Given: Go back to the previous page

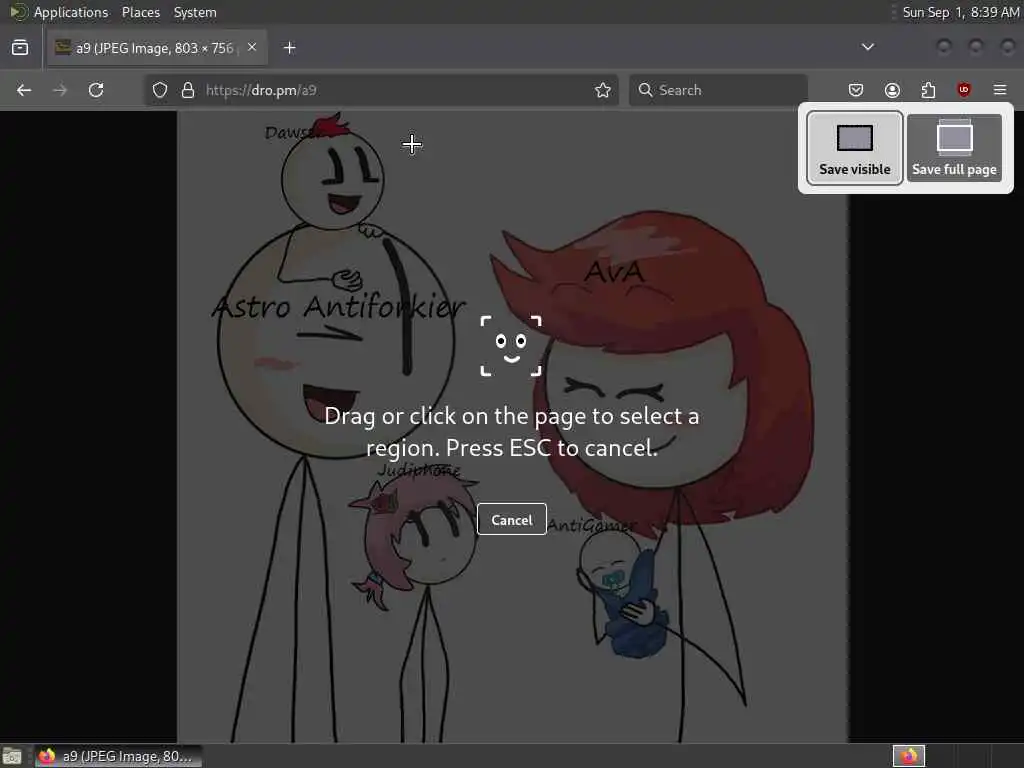Looking at the screenshot, I should coord(24,90).
